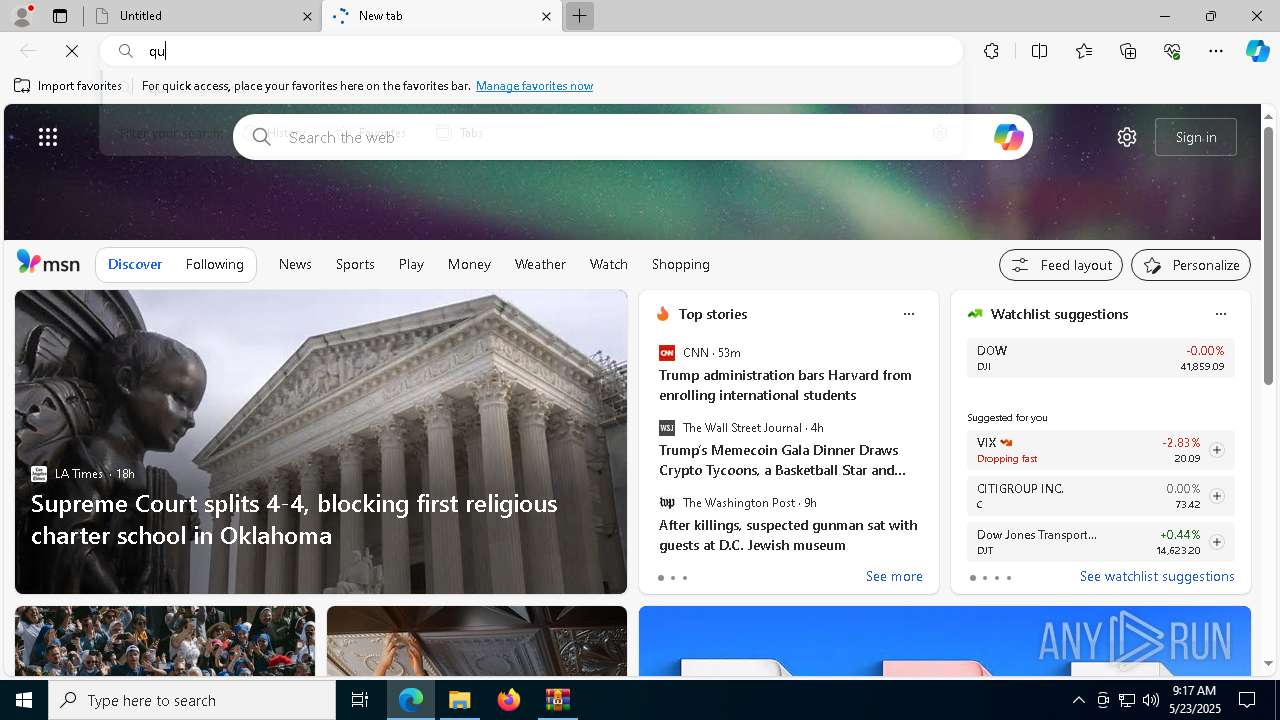Open Watchlist suggestions more options menu
Viewport: 1280px width, 720px height.
point(1221,314)
